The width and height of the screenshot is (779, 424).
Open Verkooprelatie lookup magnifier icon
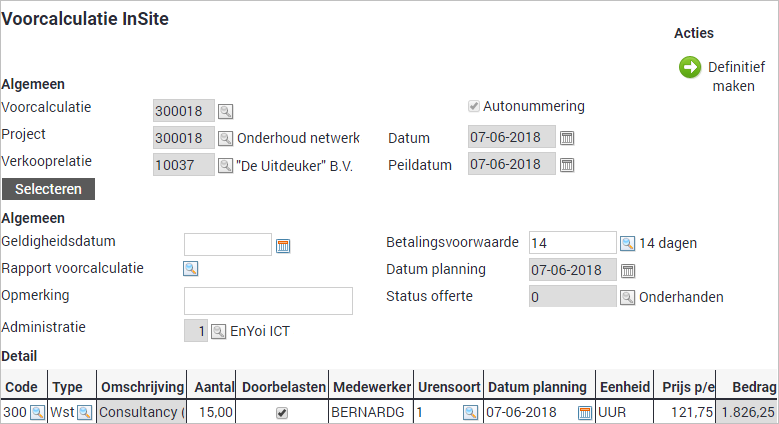[x=225, y=165]
